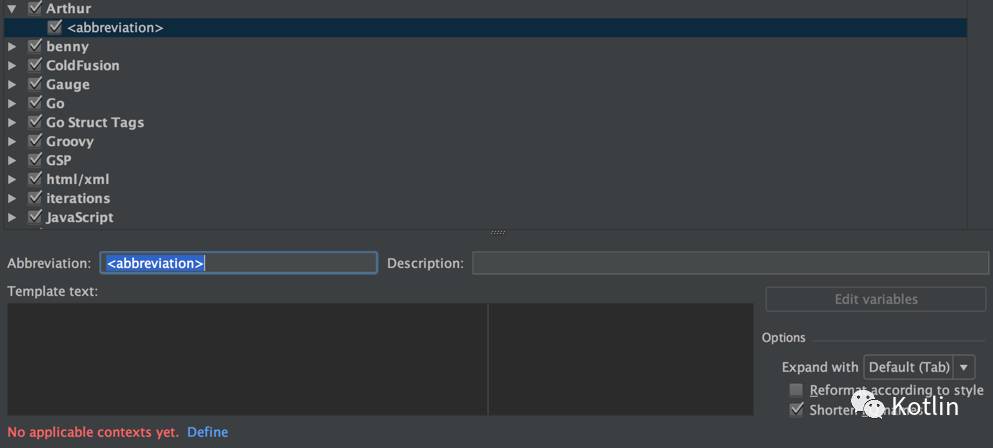This screenshot has height=448, width=993.
Task: Expand the Gauge template group
Action: coord(11,85)
